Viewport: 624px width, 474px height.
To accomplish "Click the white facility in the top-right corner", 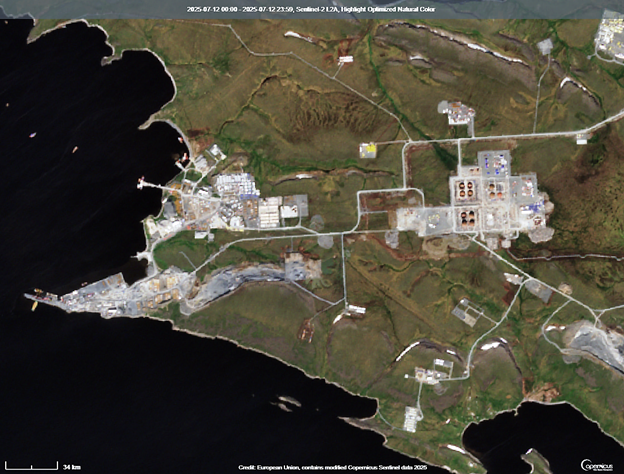I will [x=609, y=35].
